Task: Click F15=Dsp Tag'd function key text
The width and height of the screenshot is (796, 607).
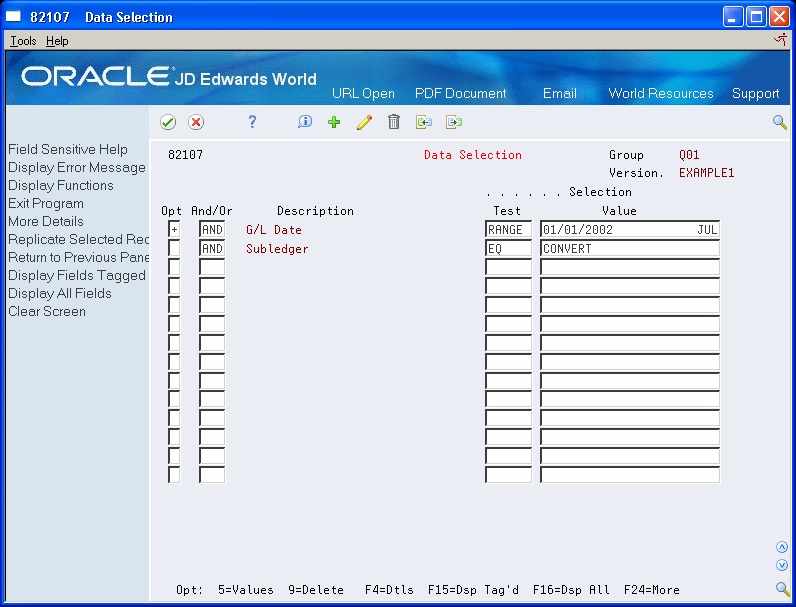Action: (473, 590)
